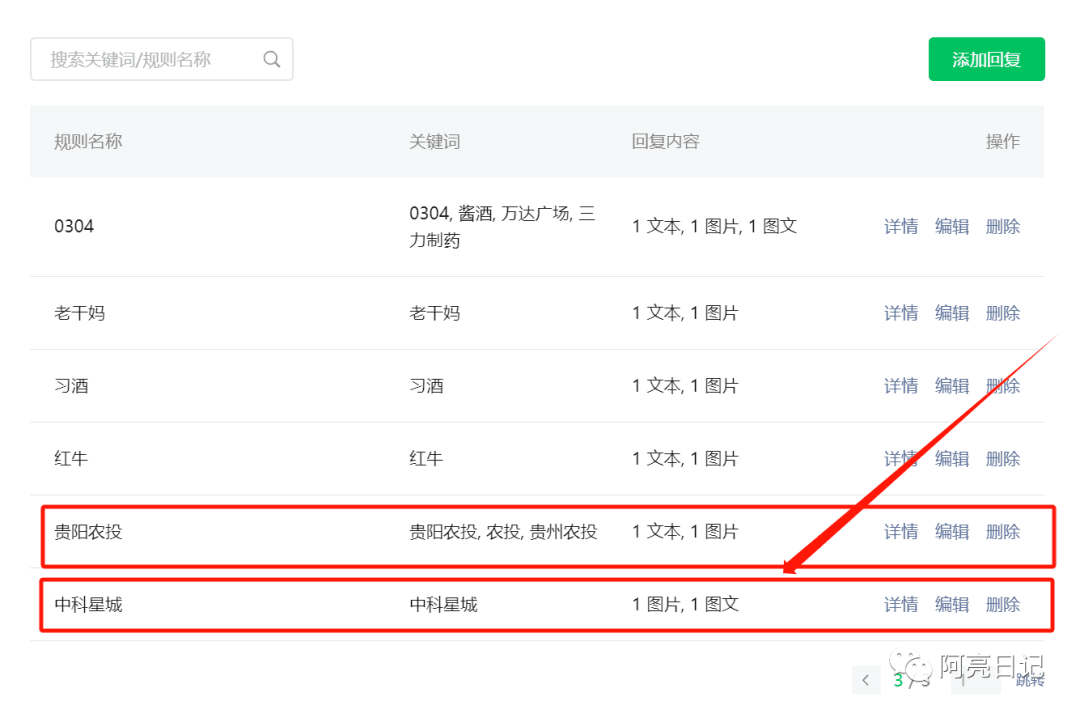Screen dimensions: 1080x714
Task: Click 编辑 for 红牛 rule
Action: (952, 459)
